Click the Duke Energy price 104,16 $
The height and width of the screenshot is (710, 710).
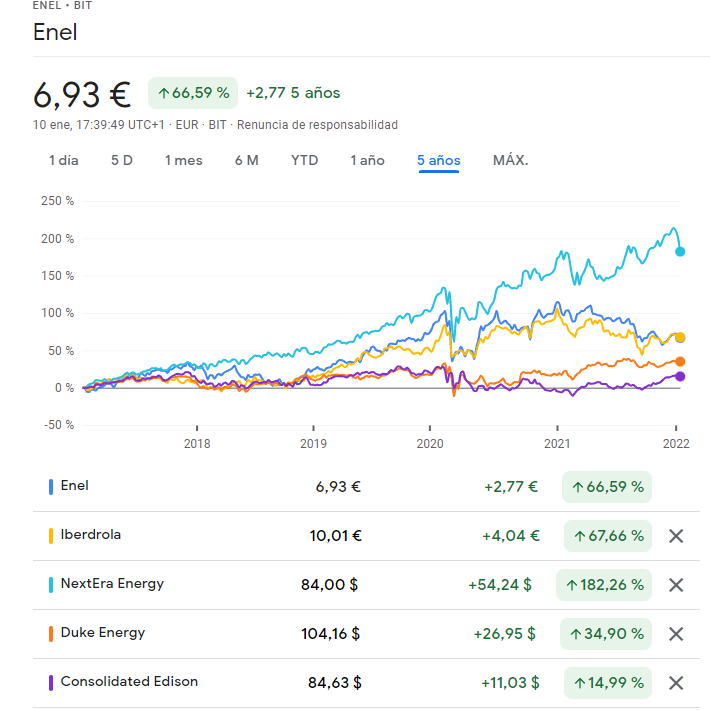(x=331, y=634)
